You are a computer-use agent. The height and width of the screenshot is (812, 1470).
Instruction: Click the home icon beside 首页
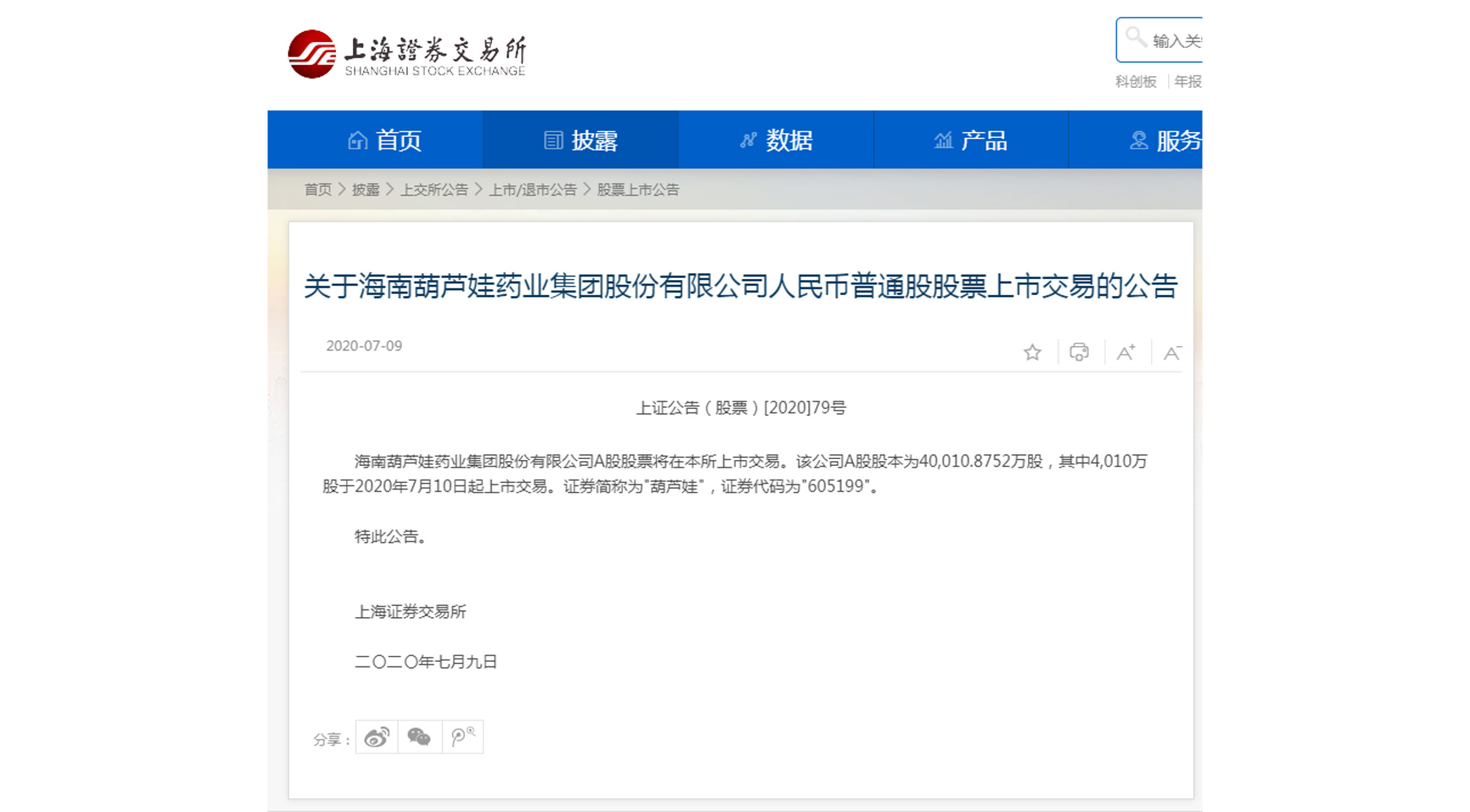click(358, 141)
